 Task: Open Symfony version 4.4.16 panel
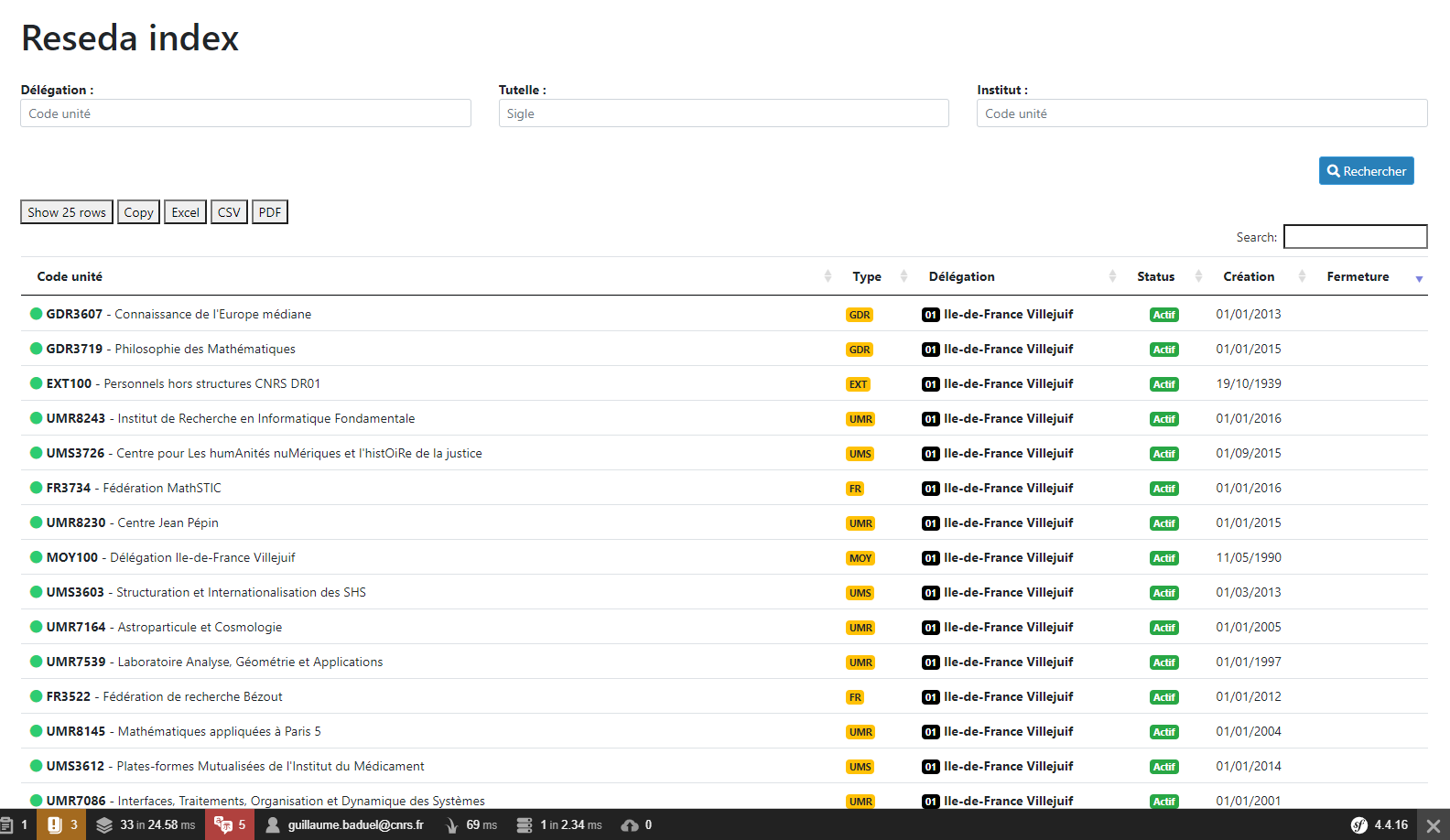point(1380,824)
